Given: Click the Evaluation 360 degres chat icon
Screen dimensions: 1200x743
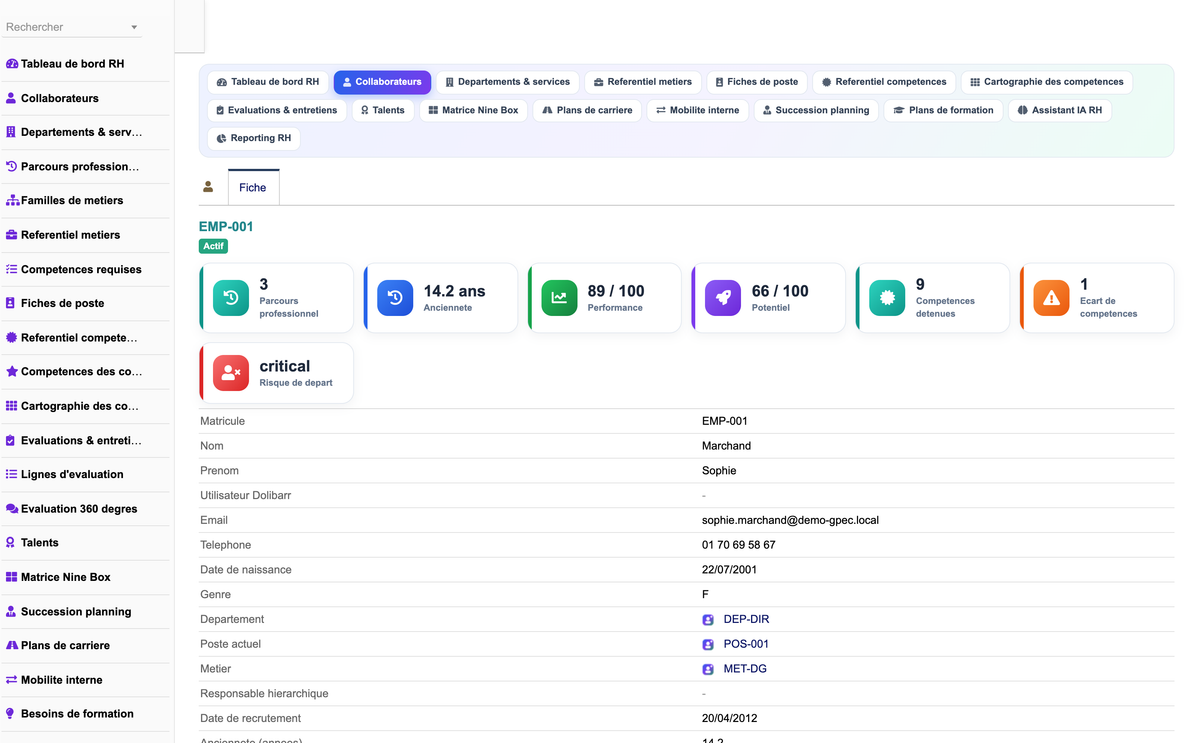Looking at the screenshot, I should [12, 509].
